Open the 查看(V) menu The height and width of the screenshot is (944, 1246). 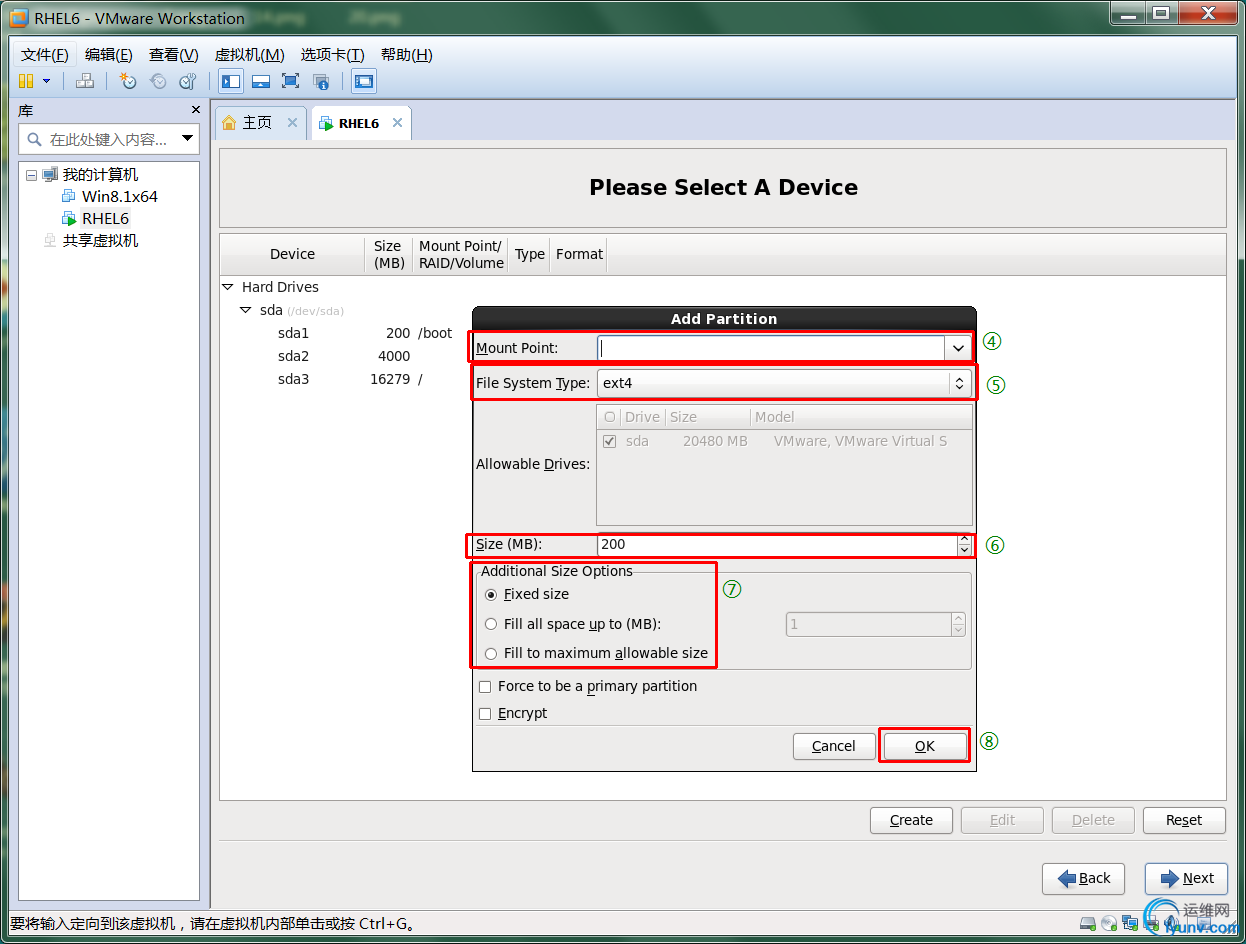pyautogui.click(x=174, y=55)
